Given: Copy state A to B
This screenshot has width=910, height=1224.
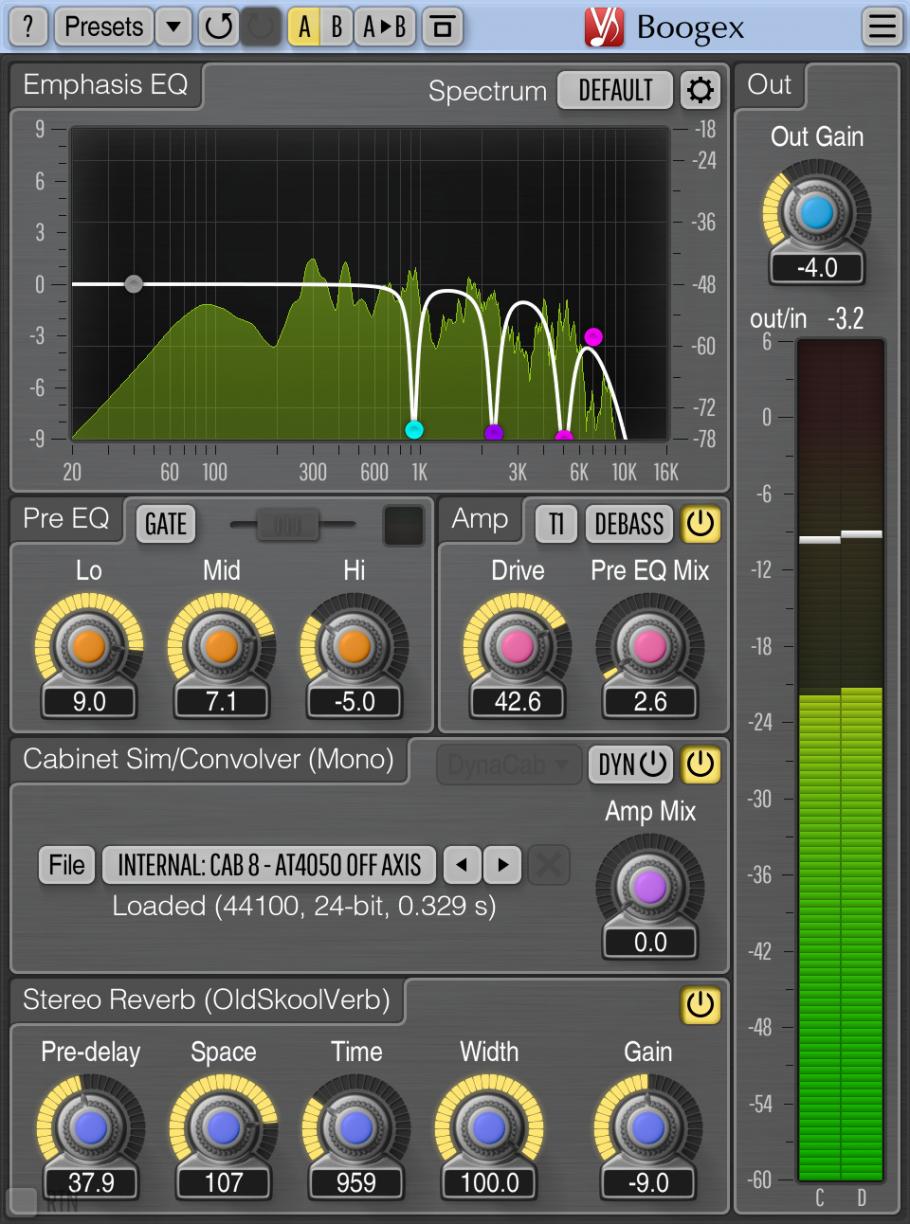Looking at the screenshot, I should pos(385,27).
